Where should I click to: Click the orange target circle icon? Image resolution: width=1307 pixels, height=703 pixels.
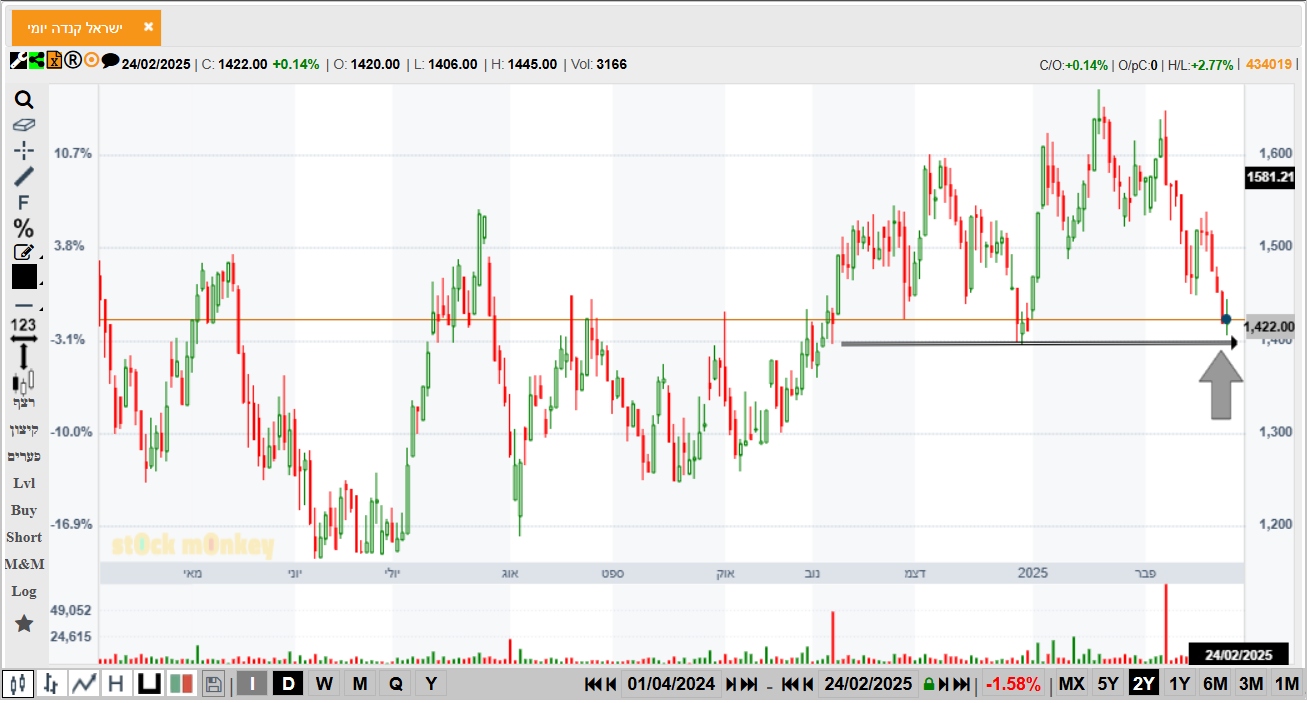[91, 60]
